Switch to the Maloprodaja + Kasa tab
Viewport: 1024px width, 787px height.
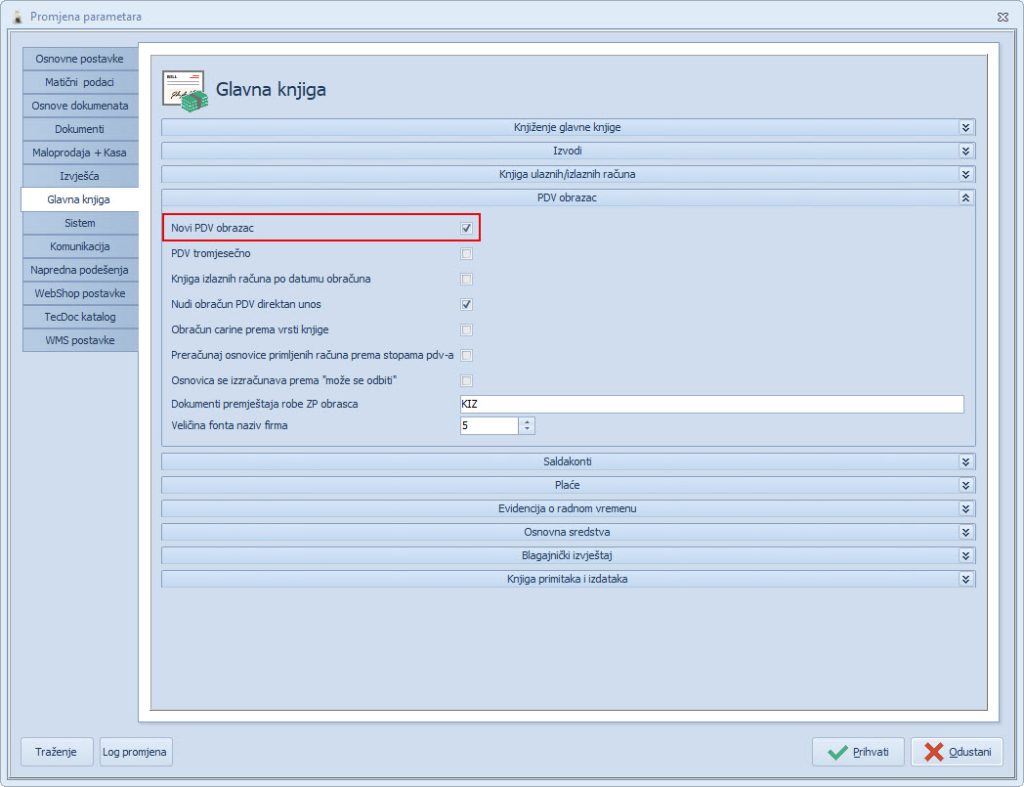click(80, 153)
